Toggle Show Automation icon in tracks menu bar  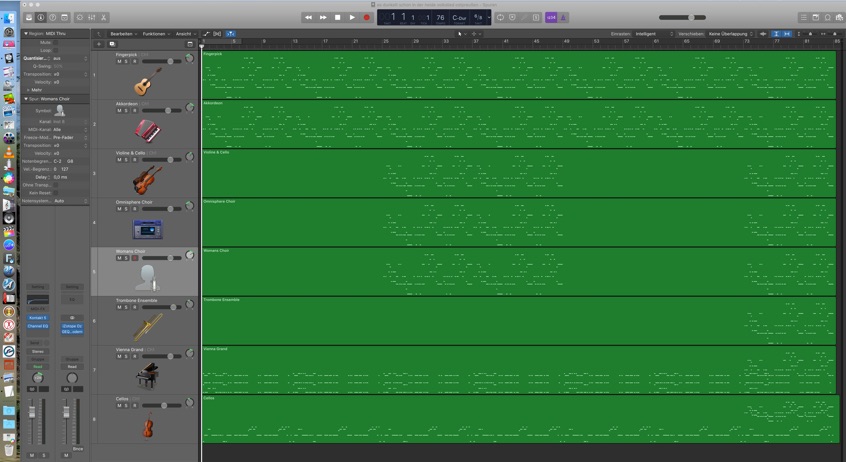206,33
